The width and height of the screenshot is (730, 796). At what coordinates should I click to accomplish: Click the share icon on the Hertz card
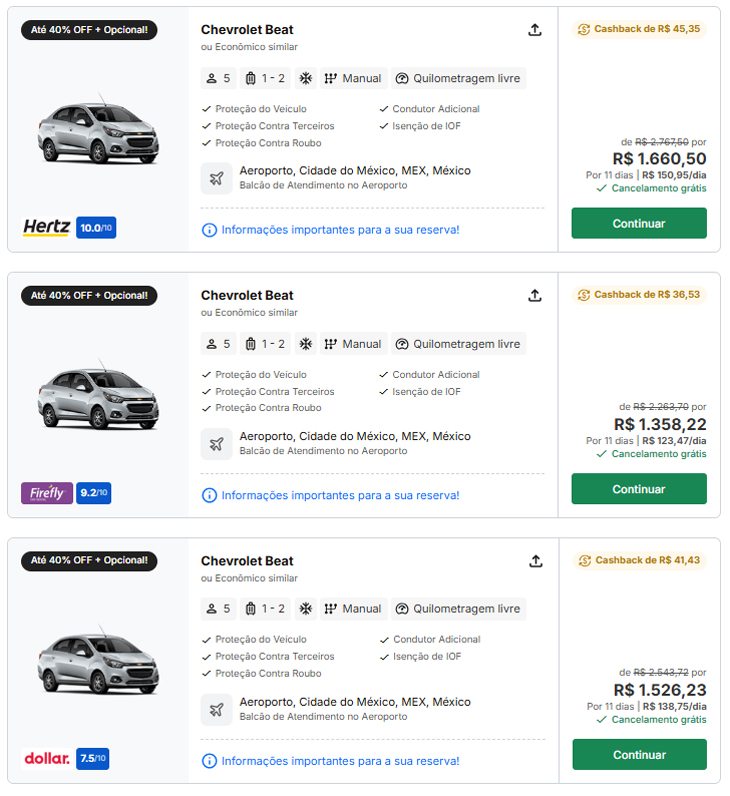tap(535, 30)
